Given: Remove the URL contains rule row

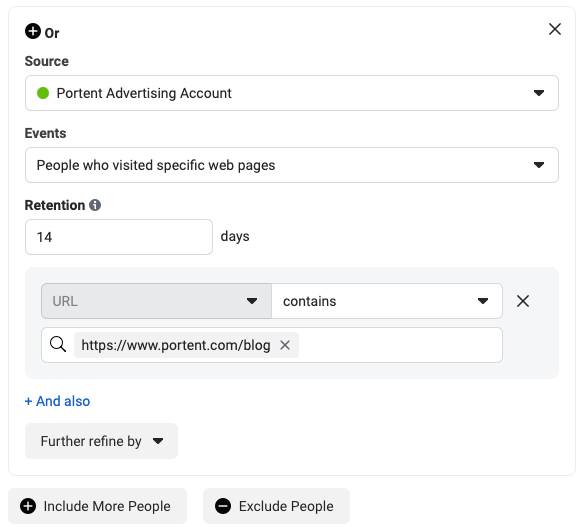Looking at the screenshot, I should pyautogui.click(x=522, y=301).
